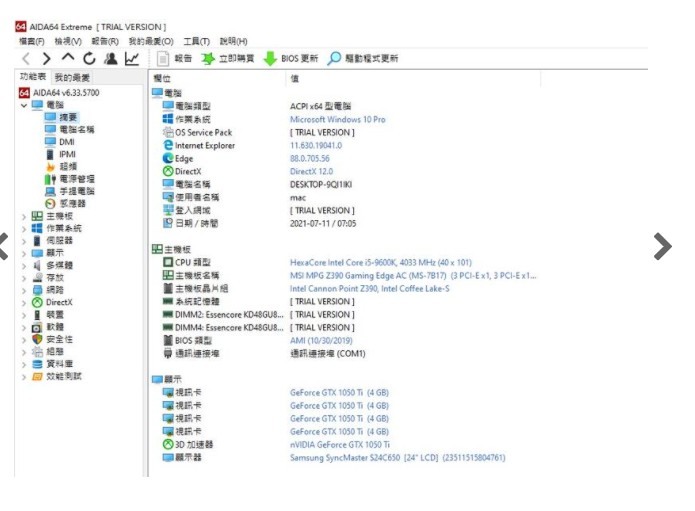
Task: Open the Tools (T) menu
Action: pyautogui.click(x=196, y=41)
